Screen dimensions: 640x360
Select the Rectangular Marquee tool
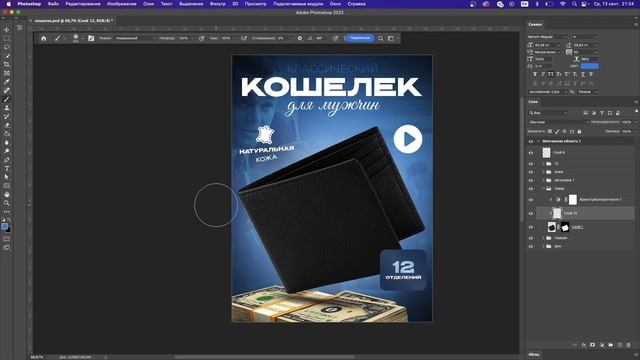click(7, 38)
